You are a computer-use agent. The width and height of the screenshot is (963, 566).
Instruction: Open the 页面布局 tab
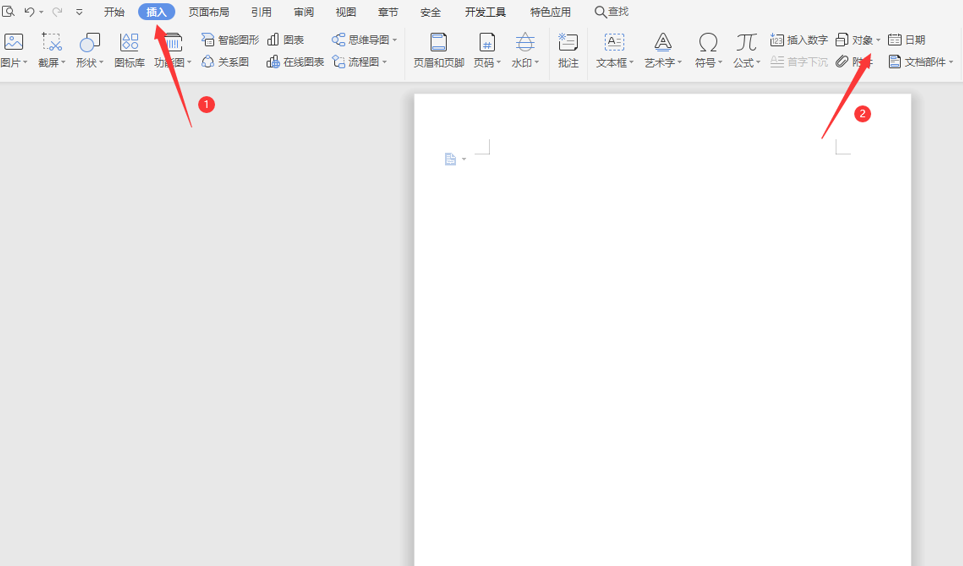pos(209,12)
